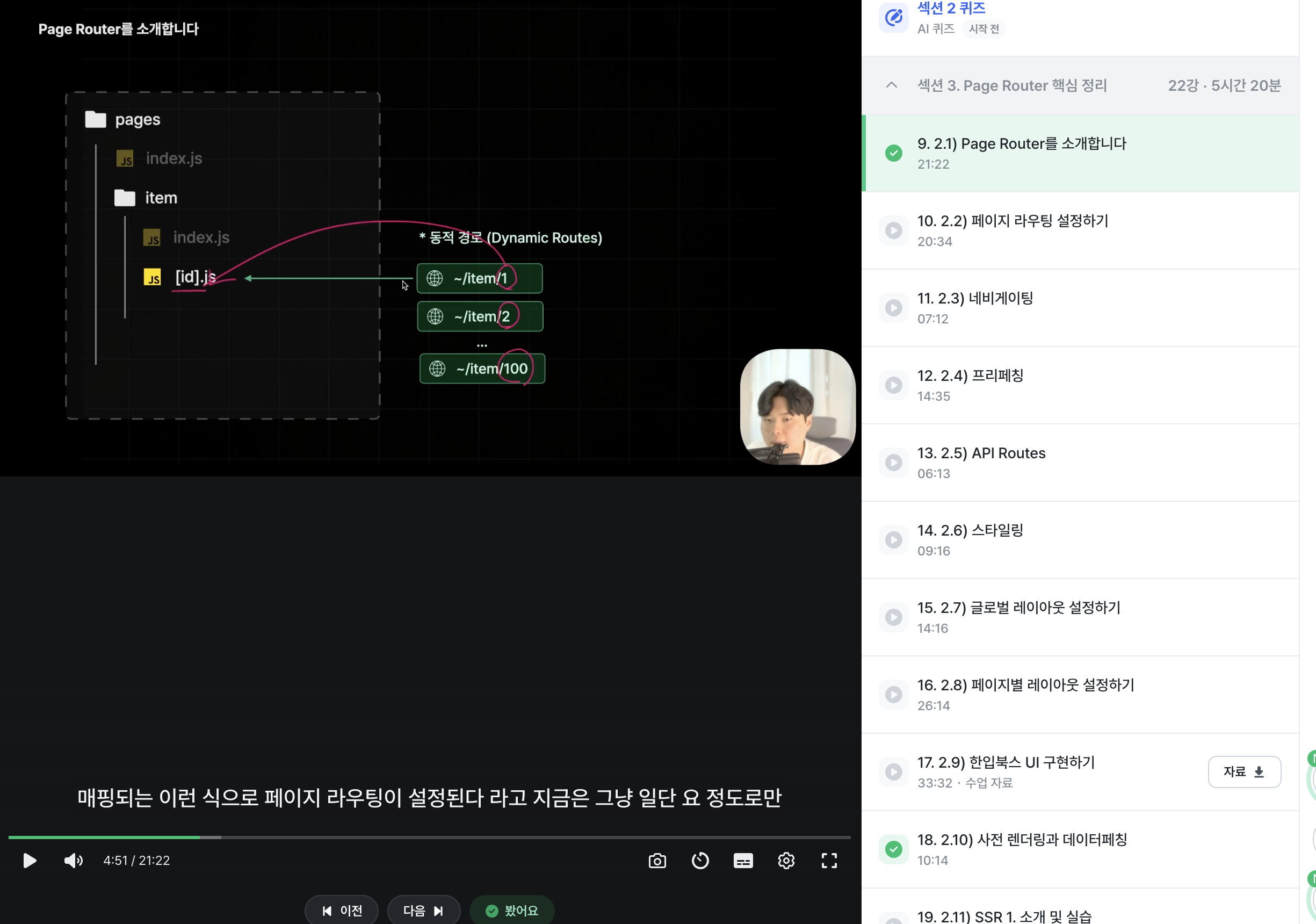
Task: Open video settings gear icon
Action: [x=786, y=861]
